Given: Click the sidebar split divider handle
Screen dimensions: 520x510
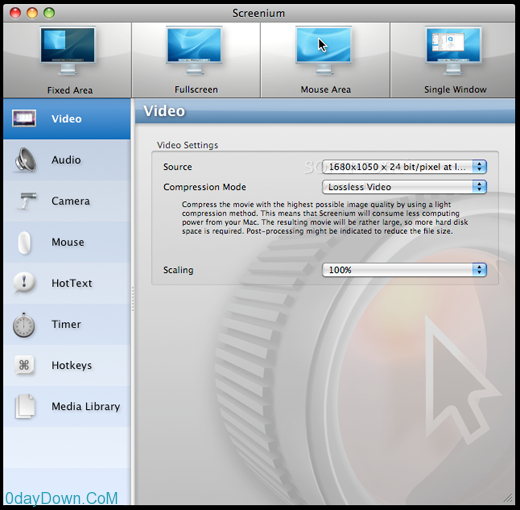Looking at the screenshot, I should pos(133,299).
